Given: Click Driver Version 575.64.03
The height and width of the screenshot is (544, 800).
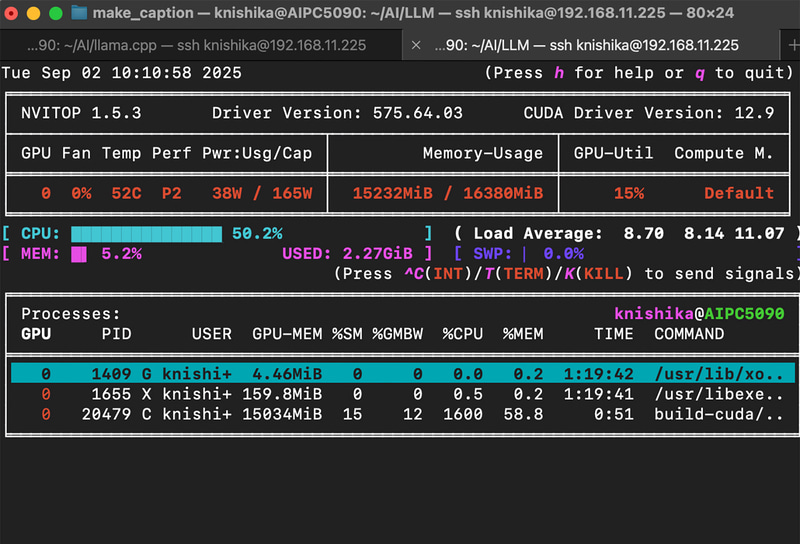Looking at the screenshot, I should (337, 113).
